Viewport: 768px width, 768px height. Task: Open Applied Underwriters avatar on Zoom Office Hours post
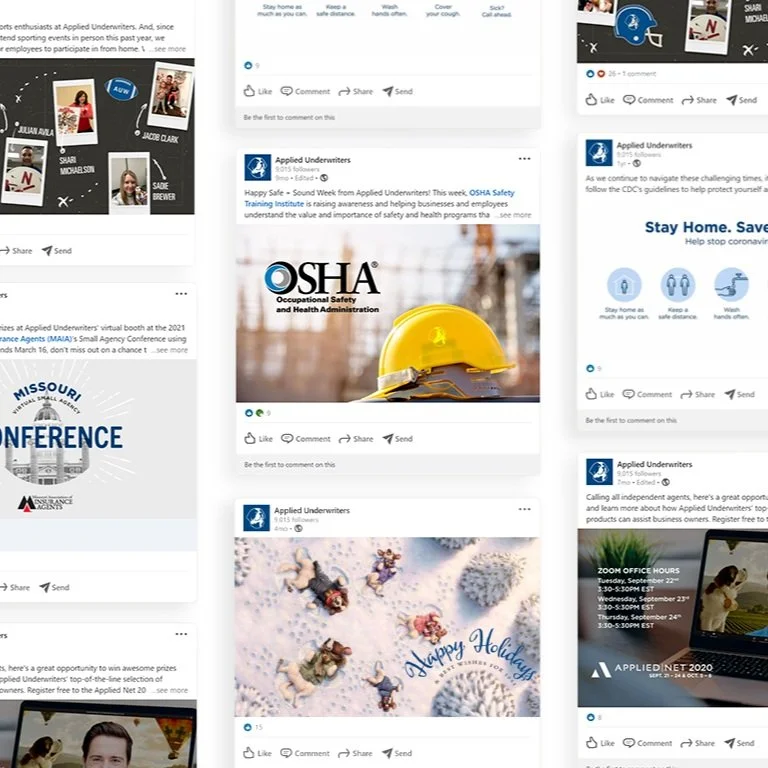599,472
